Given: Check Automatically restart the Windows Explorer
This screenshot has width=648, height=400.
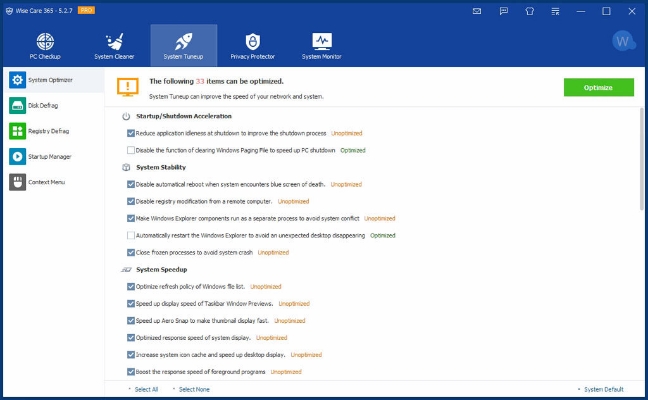Looking at the screenshot, I should [x=131, y=235].
